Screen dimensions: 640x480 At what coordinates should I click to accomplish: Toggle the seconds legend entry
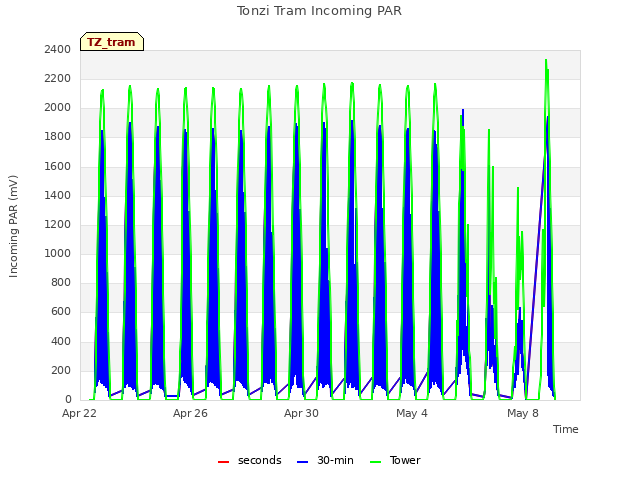pyautogui.click(x=249, y=460)
